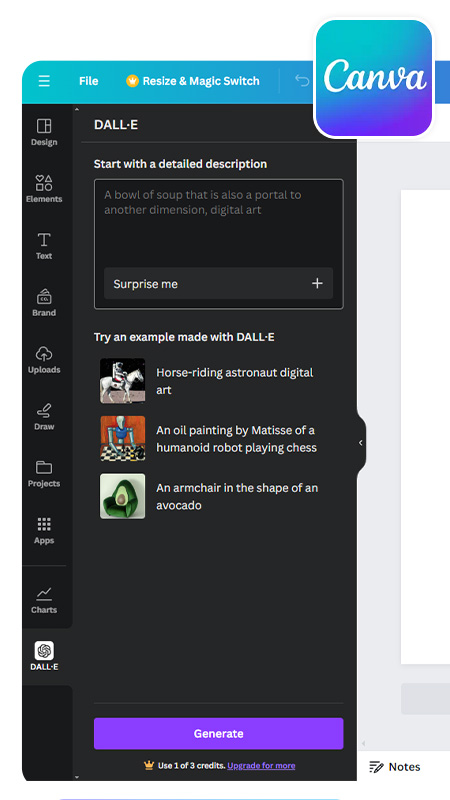Choose 'An armchair in the shape of an avocado' text
Viewport: 450px width, 800px height.
[237, 496]
